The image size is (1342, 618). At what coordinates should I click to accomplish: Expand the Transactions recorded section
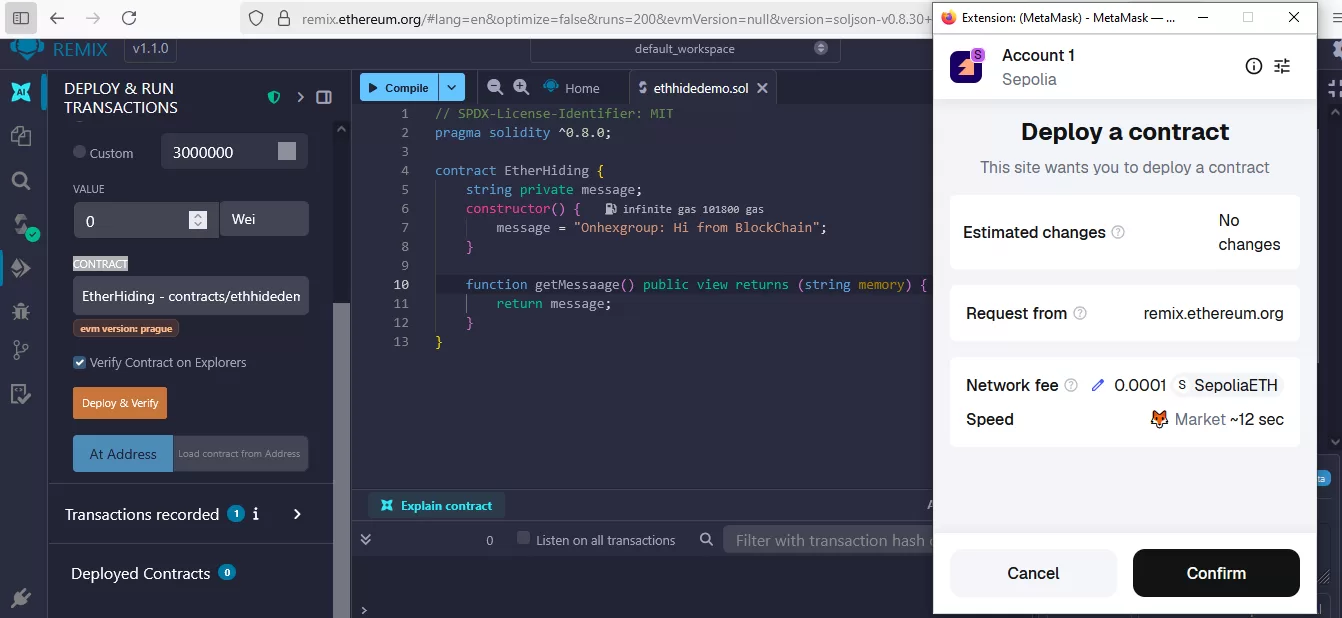coord(297,514)
